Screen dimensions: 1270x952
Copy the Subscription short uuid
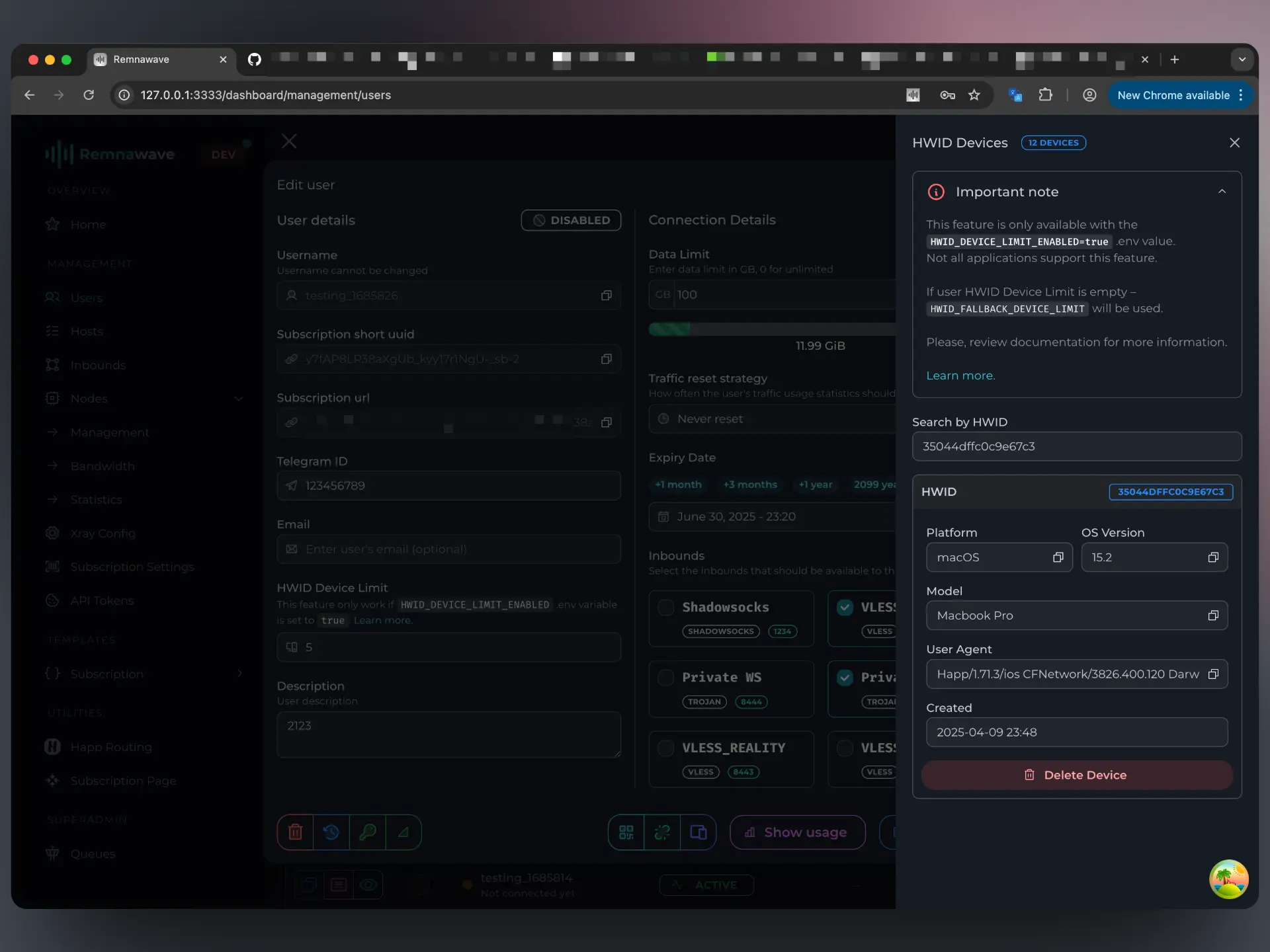[x=607, y=359]
